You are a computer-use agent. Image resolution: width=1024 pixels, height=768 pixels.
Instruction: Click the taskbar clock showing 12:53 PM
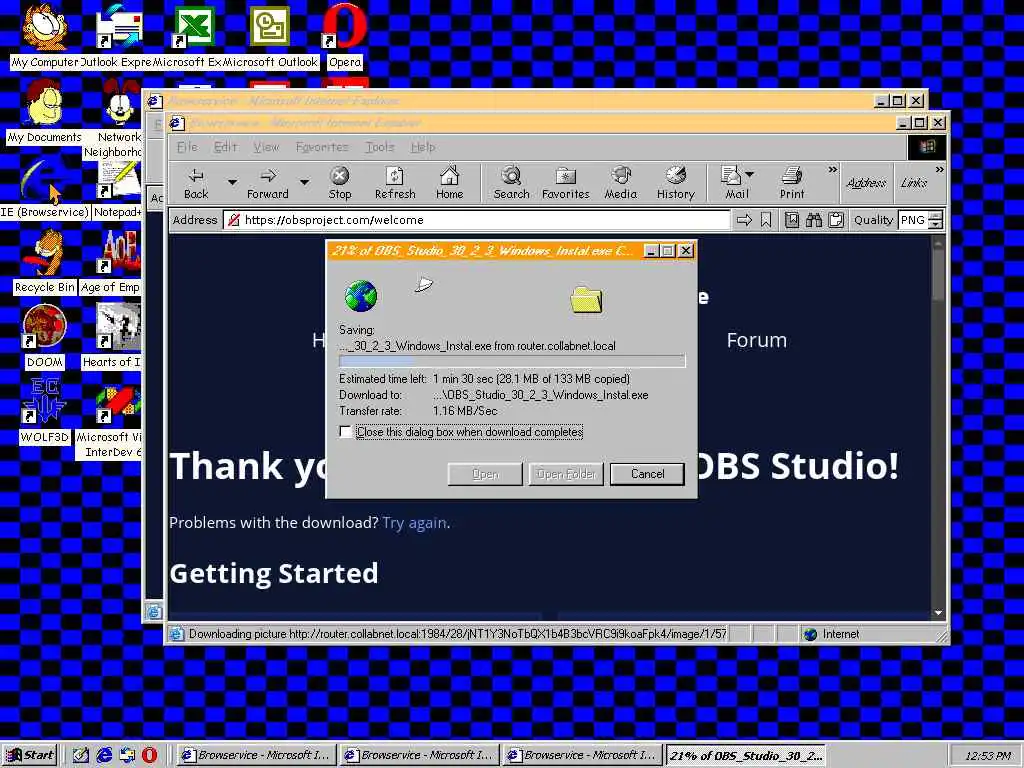click(x=987, y=756)
